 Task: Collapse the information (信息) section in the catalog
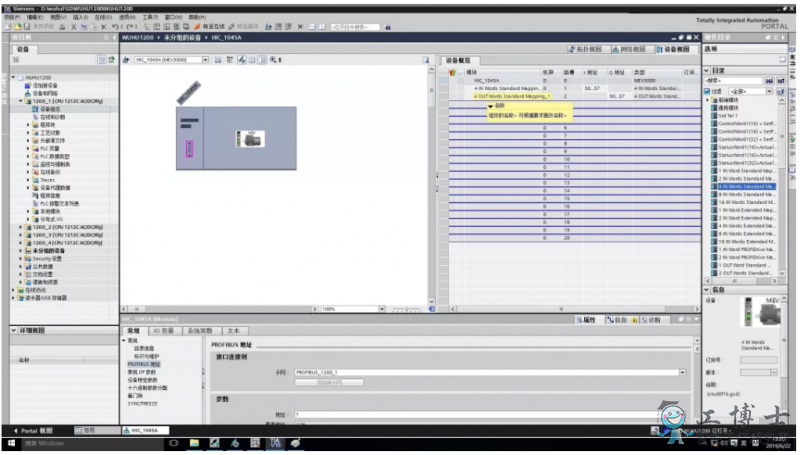point(707,289)
